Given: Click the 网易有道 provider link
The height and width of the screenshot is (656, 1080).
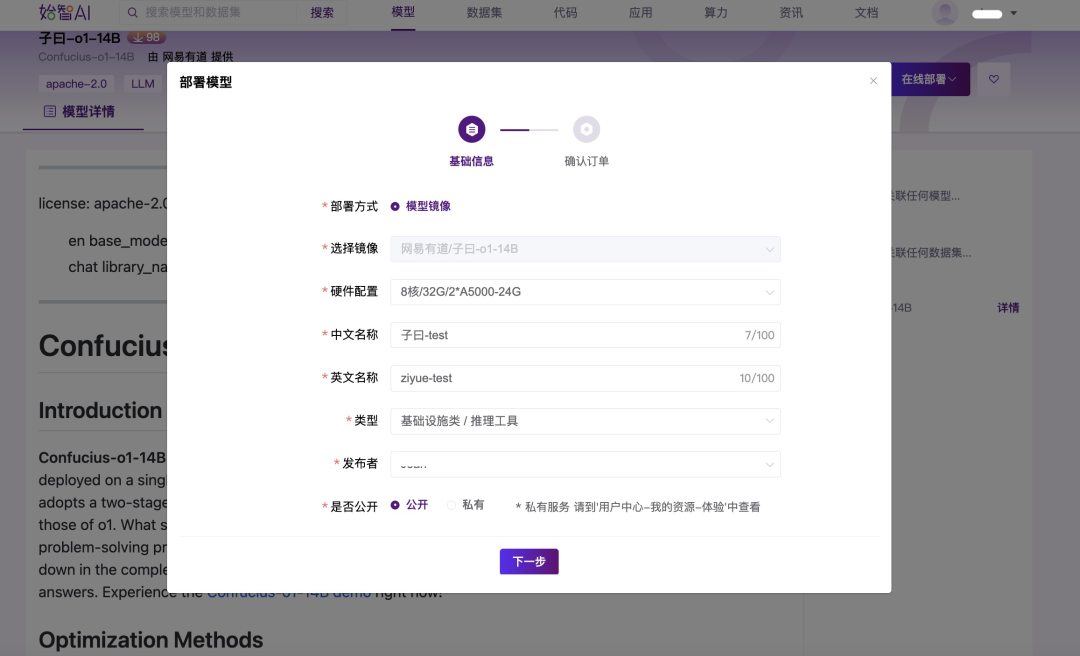Looking at the screenshot, I should click(185, 57).
